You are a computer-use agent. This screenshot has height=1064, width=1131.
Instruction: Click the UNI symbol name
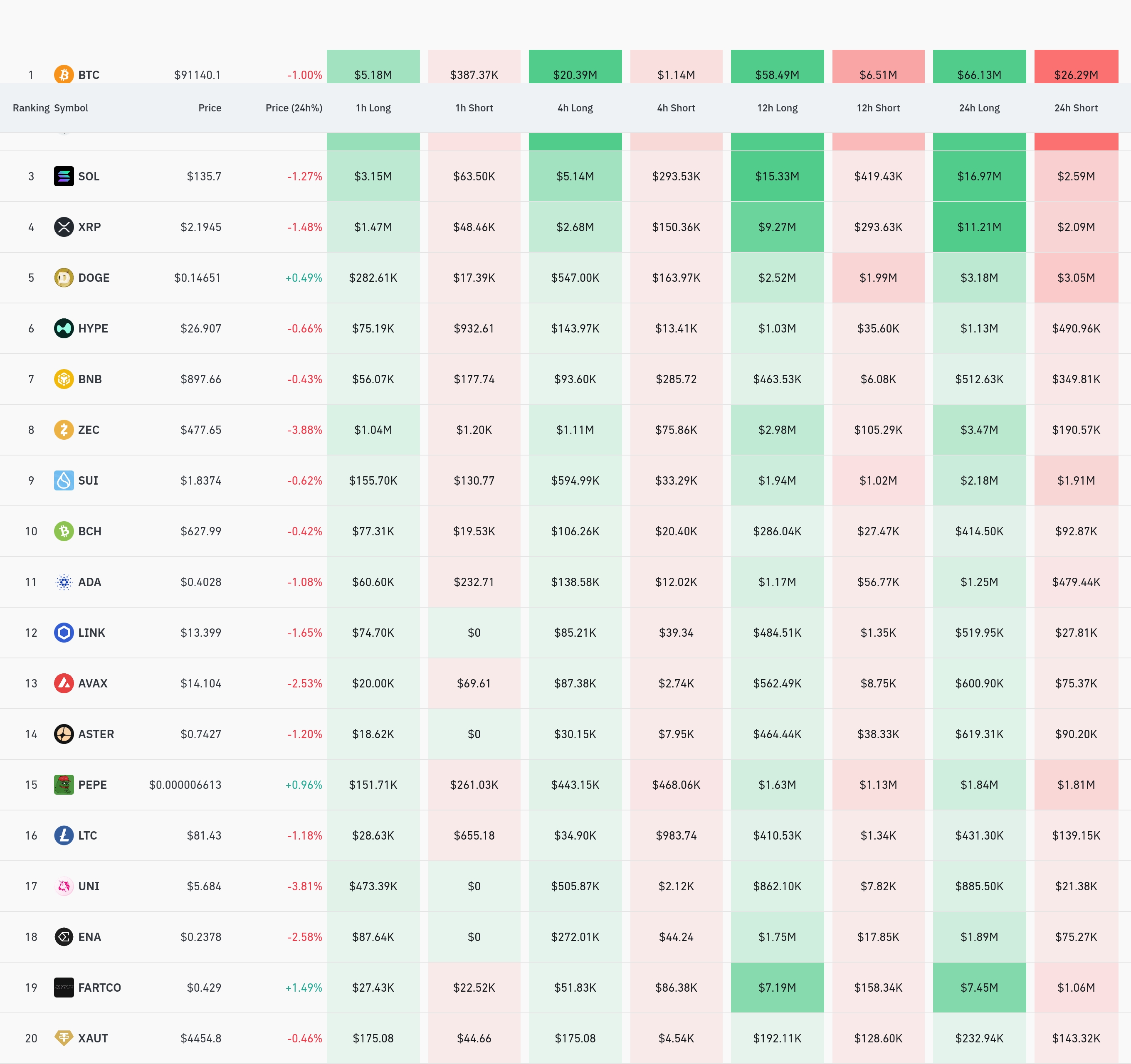coord(89,886)
